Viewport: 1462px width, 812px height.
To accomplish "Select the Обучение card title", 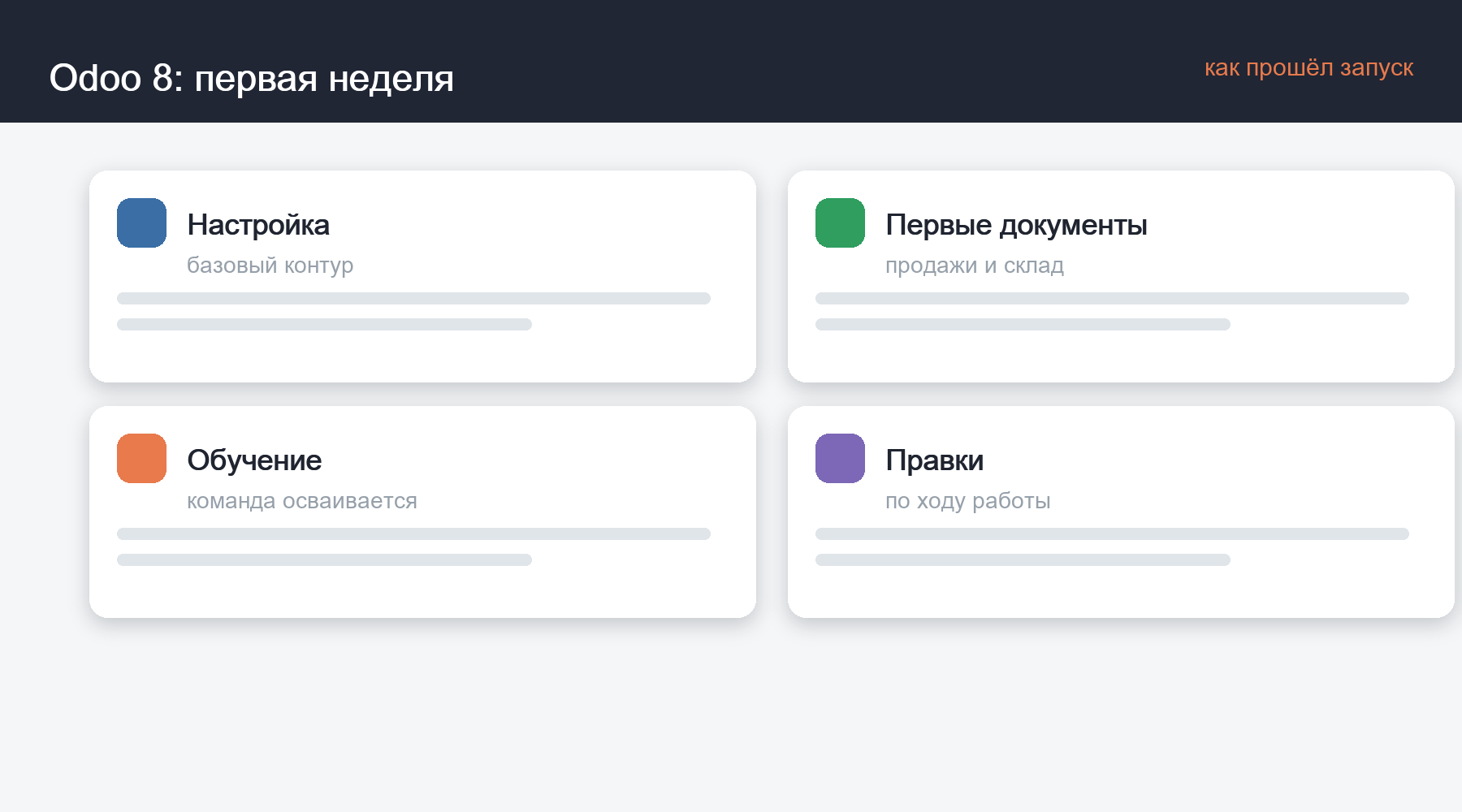I will click(x=254, y=460).
